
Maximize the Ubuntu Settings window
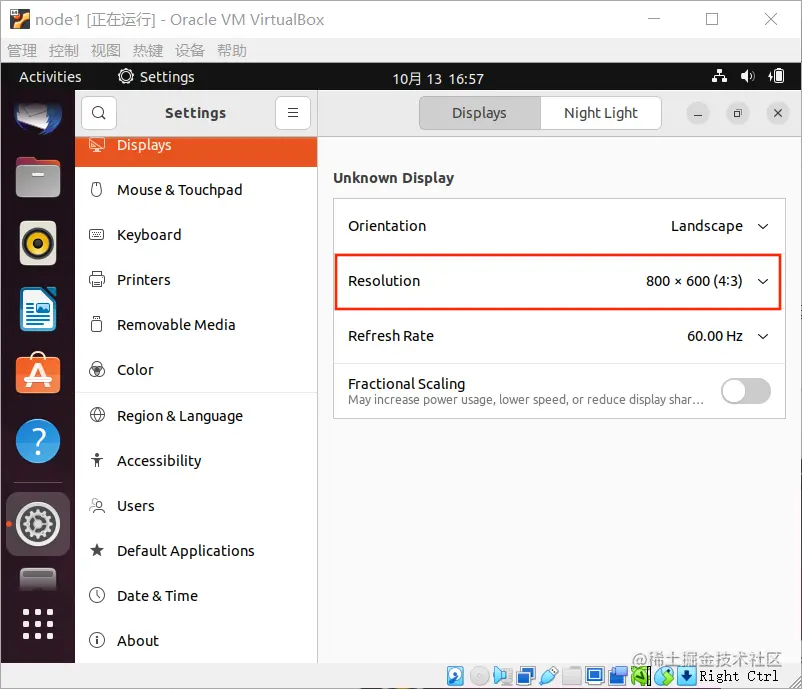click(738, 113)
